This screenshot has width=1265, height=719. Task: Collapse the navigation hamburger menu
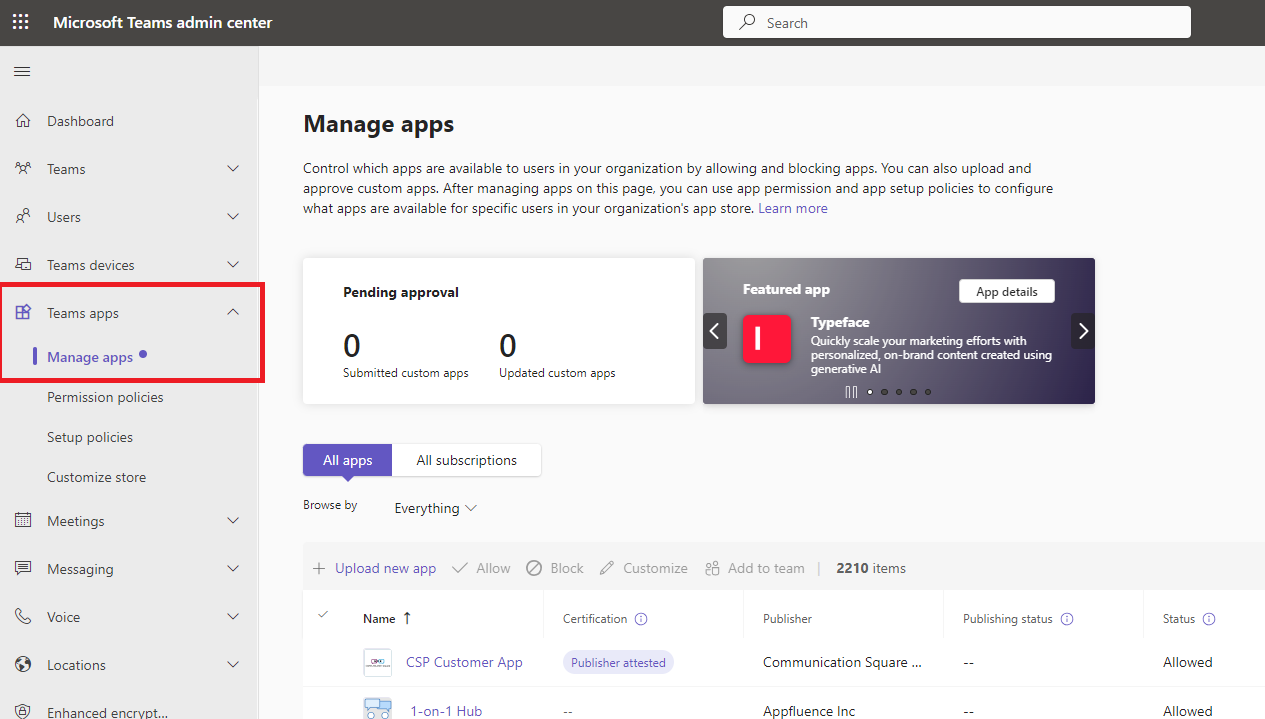(x=22, y=71)
